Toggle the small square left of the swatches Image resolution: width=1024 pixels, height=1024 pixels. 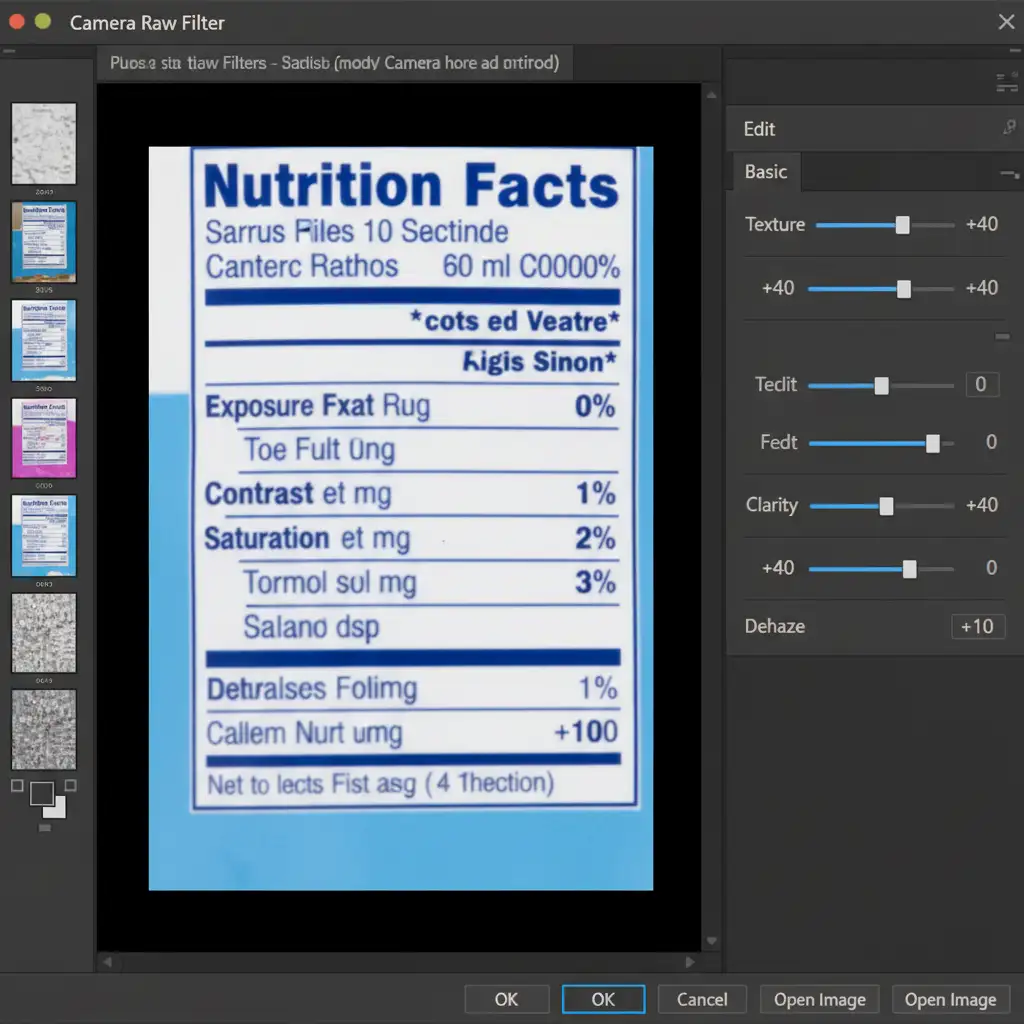coord(17,786)
